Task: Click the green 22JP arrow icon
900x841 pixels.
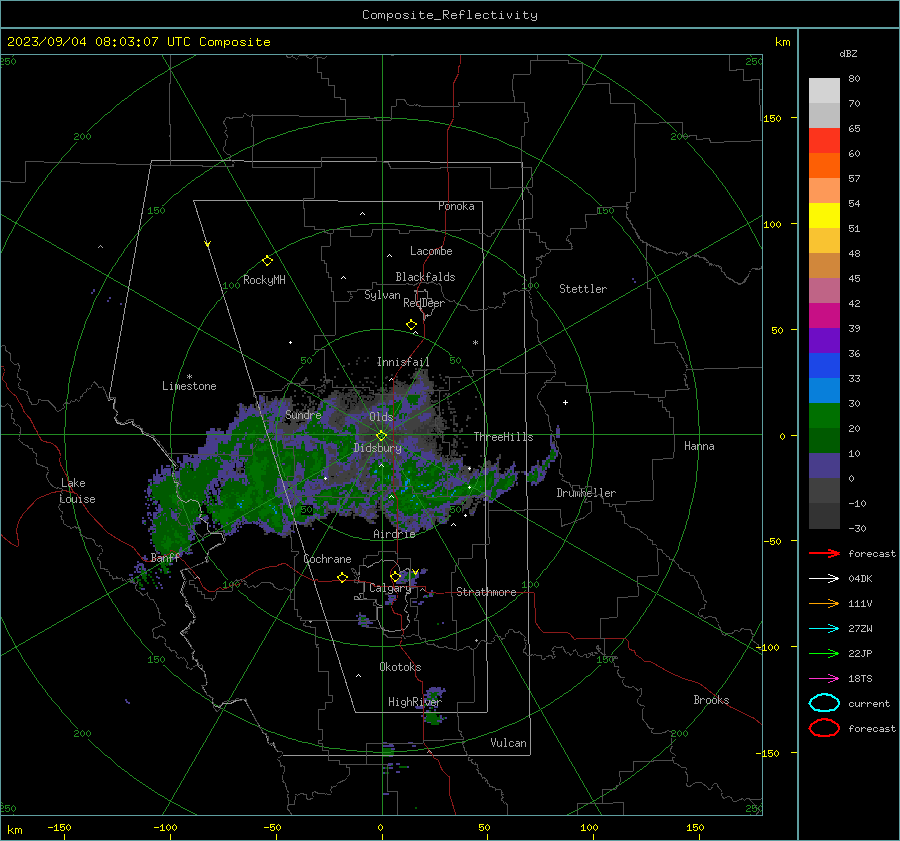Action: point(824,653)
